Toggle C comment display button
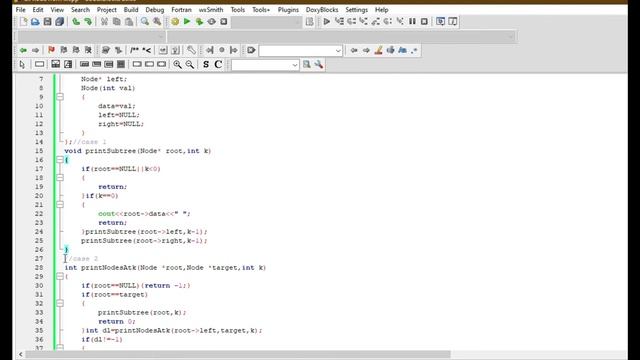 pyautogui.click(x=218, y=64)
